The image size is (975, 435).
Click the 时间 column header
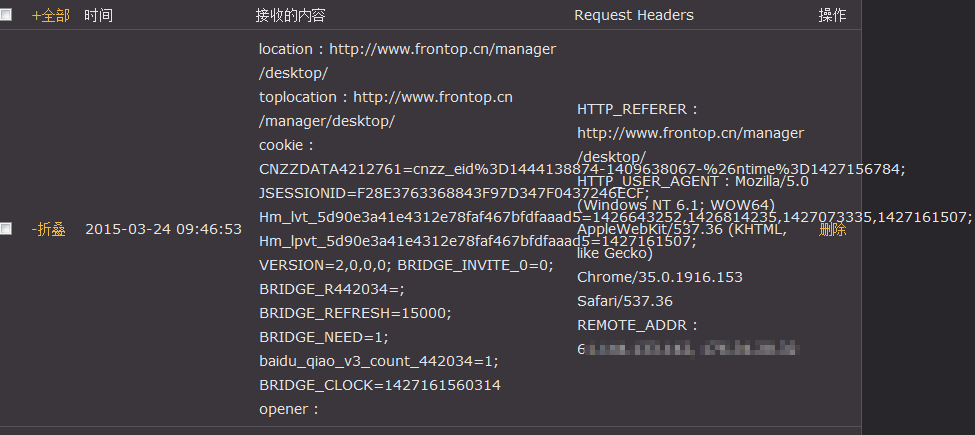coord(98,16)
